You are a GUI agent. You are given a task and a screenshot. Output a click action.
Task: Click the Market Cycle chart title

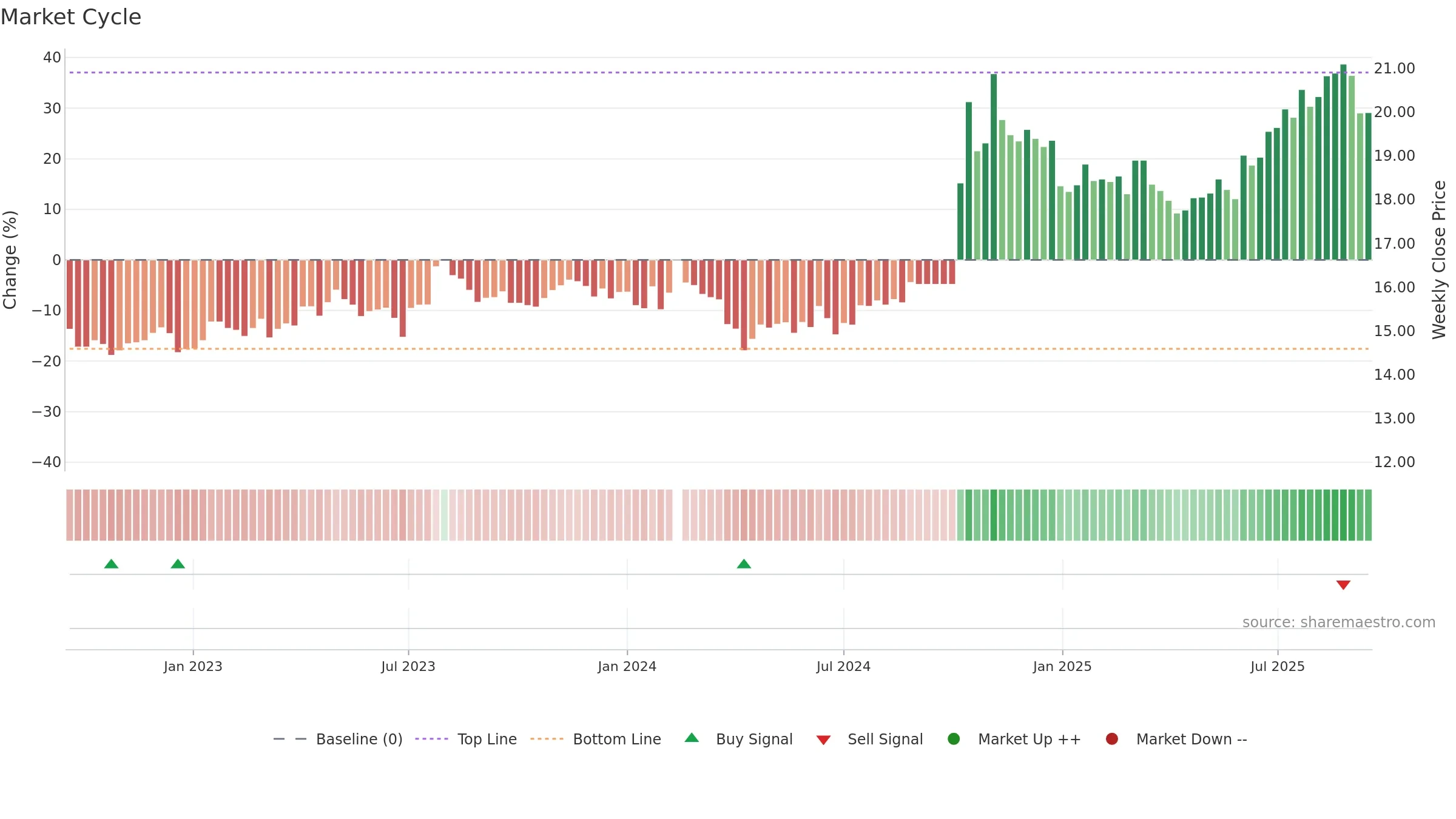71,17
